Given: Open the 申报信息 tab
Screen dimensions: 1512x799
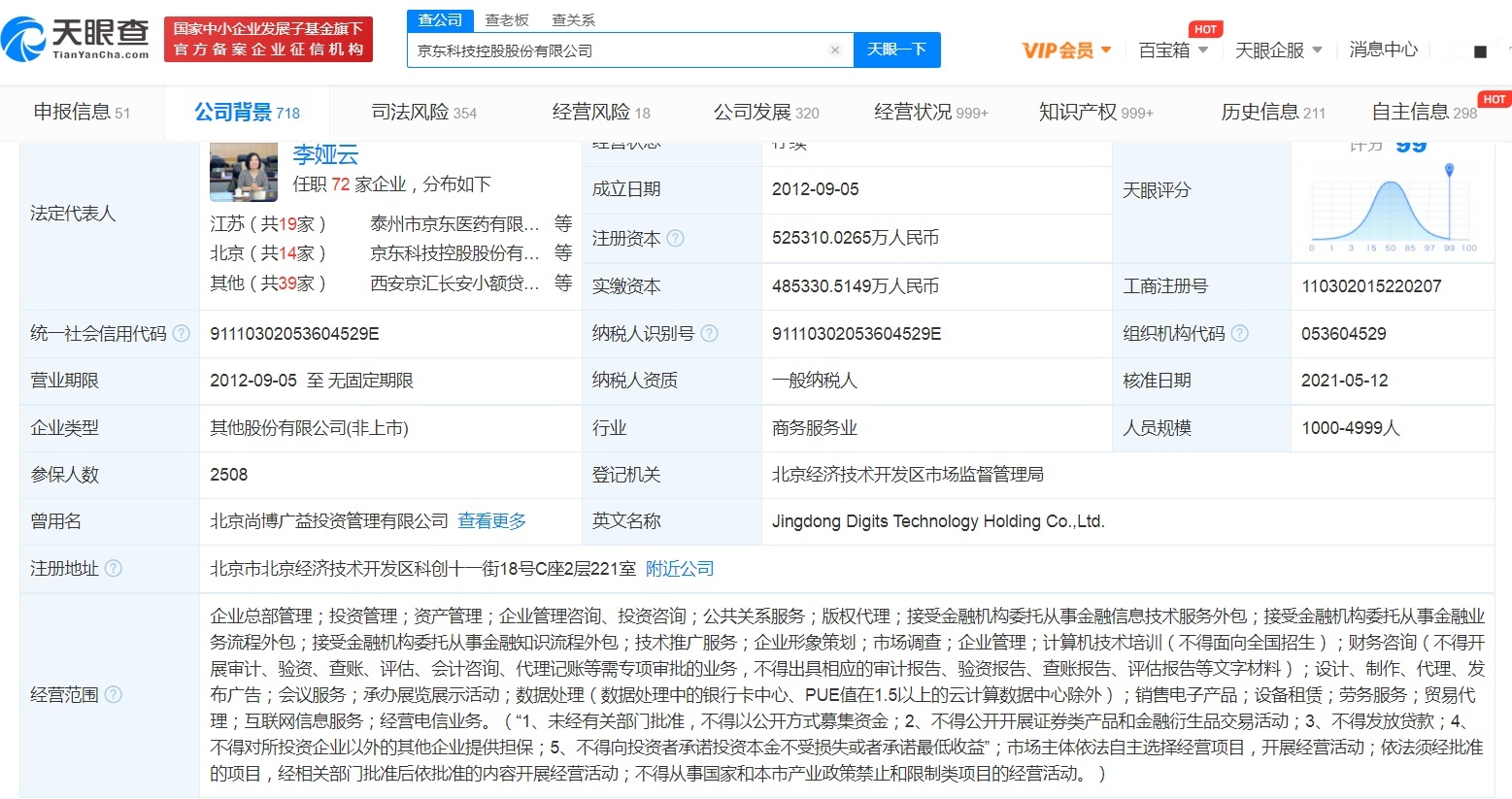Looking at the screenshot, I should (x=82, y=113).
